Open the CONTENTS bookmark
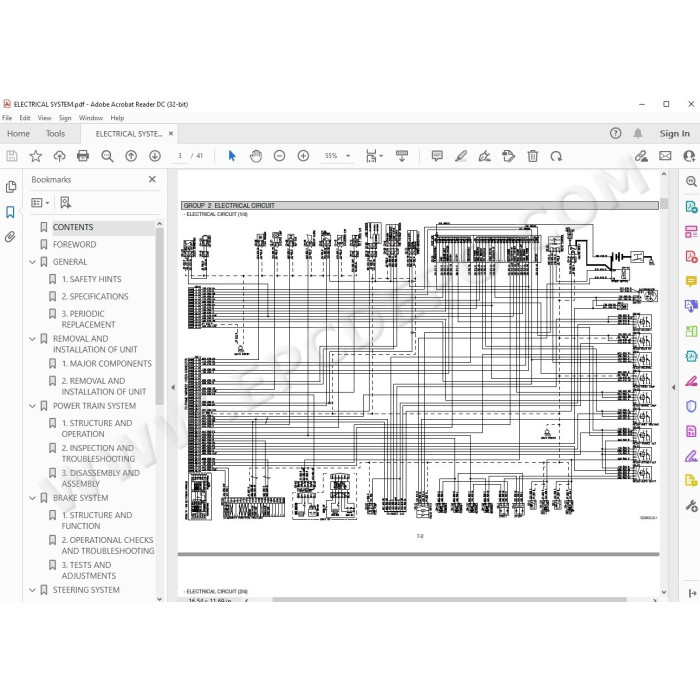The height and width of the screenshot is (700, 700). [x=73, y=227]
